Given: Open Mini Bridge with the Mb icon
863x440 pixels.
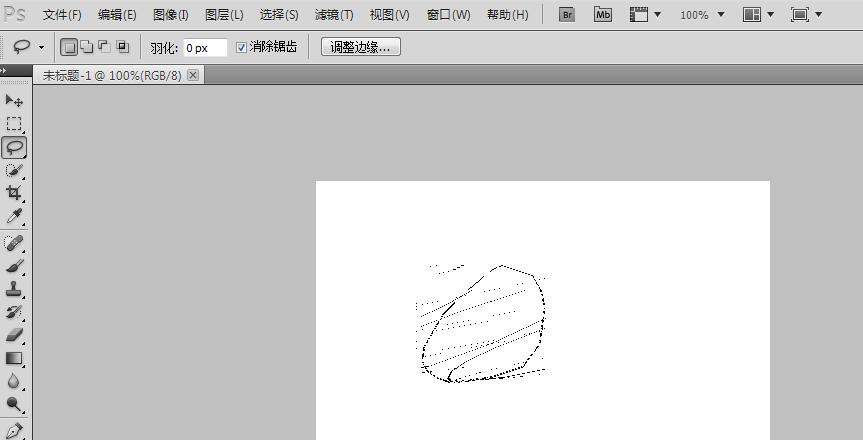Looking at the screenshot, I should coord(602,15).
